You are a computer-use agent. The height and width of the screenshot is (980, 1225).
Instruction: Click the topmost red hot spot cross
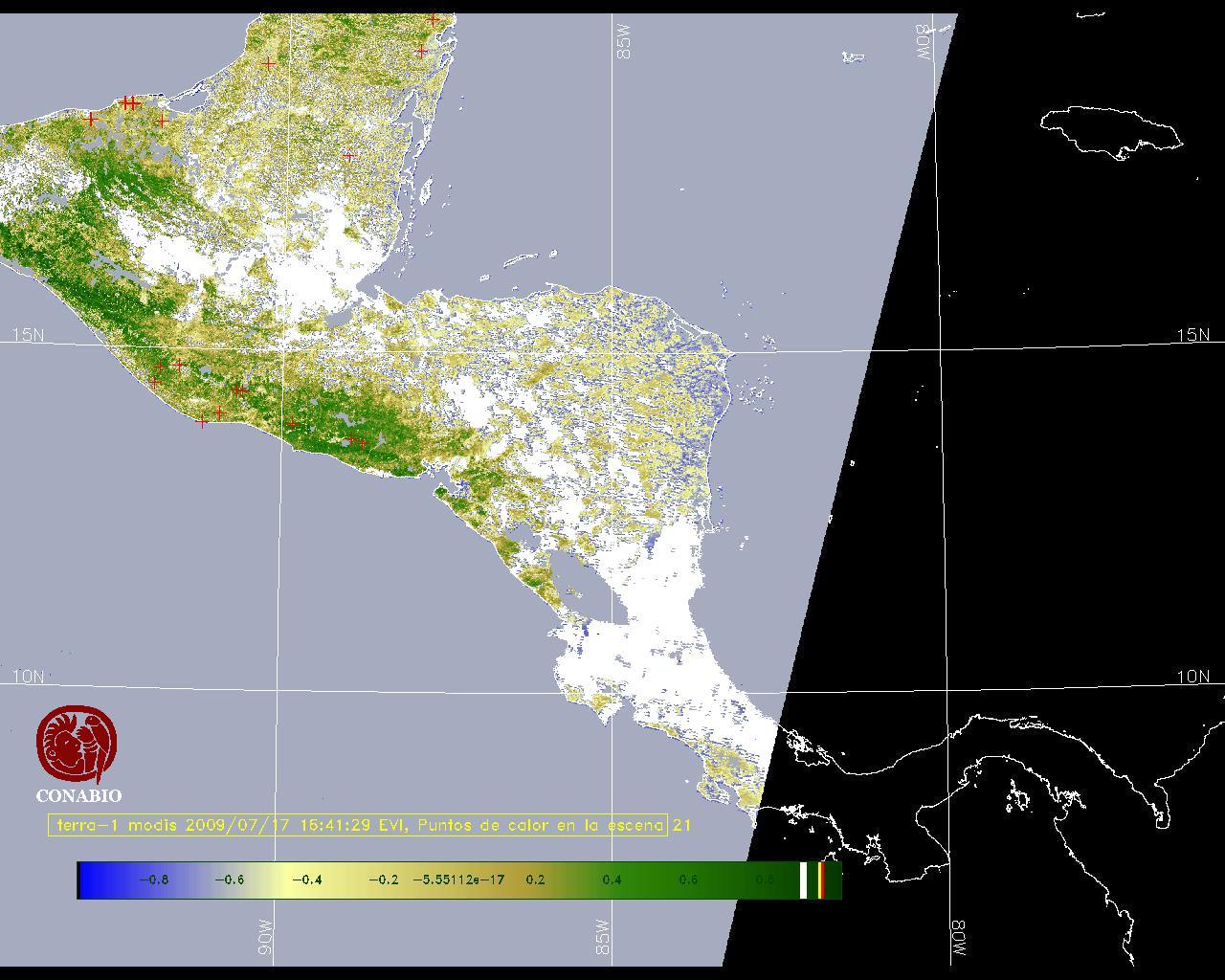pyautogui.click(x=434, y=19)
